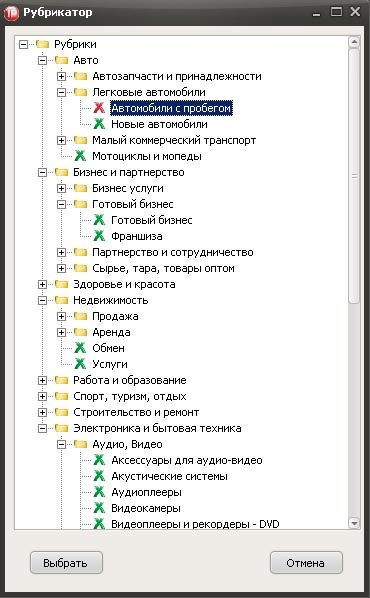Collapse Бизнес и партнерство category
Image resolution: width=370 pixels, height=598 pixels.
pos(43,172)
